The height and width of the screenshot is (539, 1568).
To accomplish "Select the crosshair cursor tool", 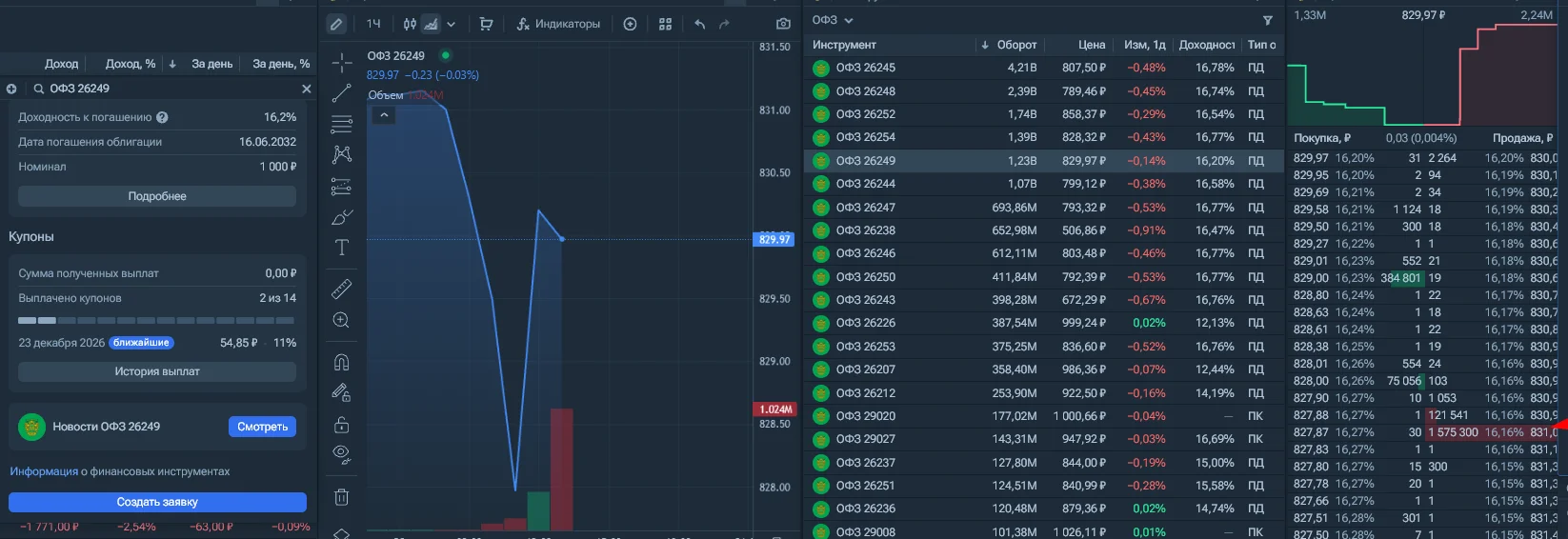I will coord(342,63).
